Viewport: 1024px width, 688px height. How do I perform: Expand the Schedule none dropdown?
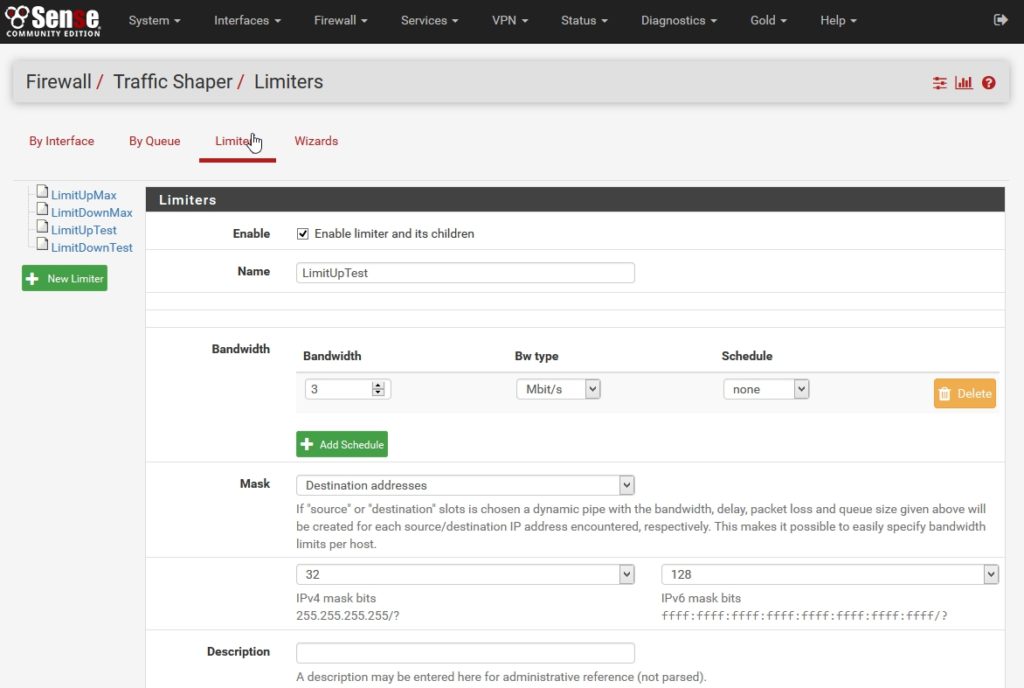pos(765,389)
